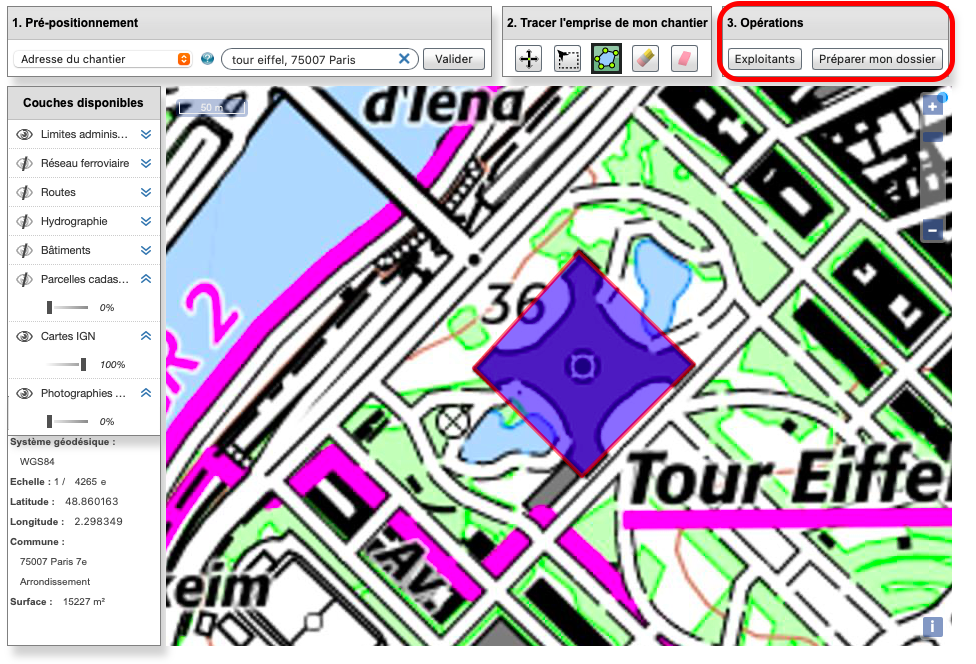Image resolution: width=976 pixels, height=664 pixels.
Task: Click the Valider button
Action: point(454,59)
